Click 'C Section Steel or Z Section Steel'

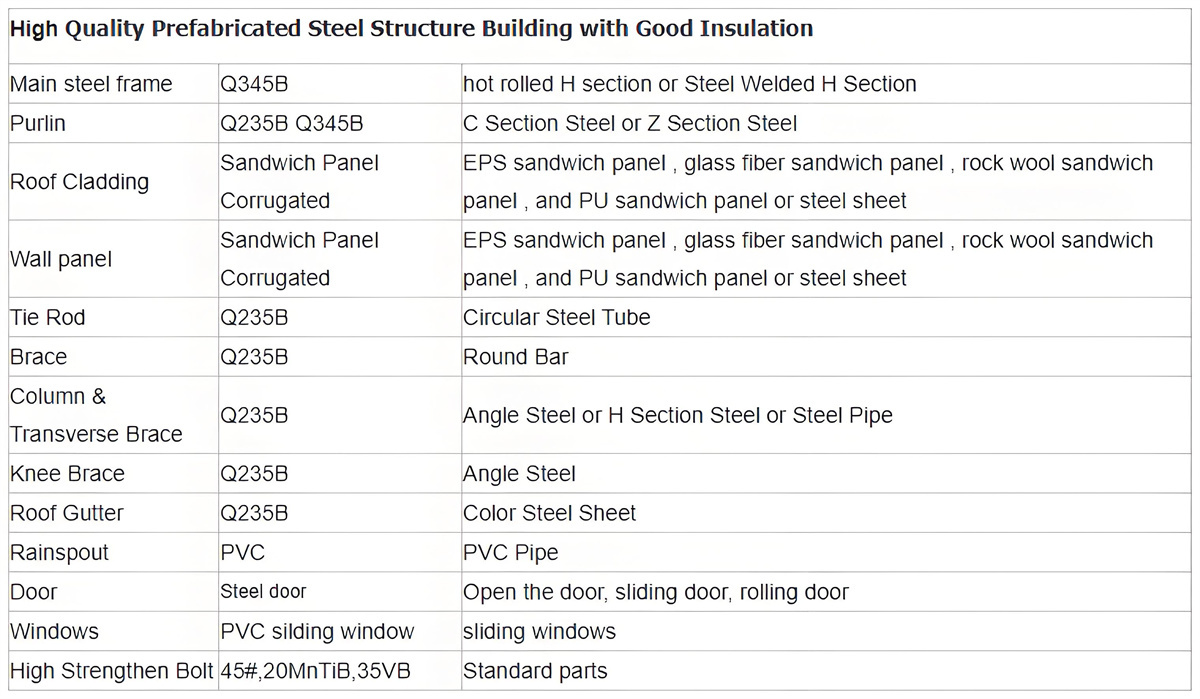click(x=827, y=123)
